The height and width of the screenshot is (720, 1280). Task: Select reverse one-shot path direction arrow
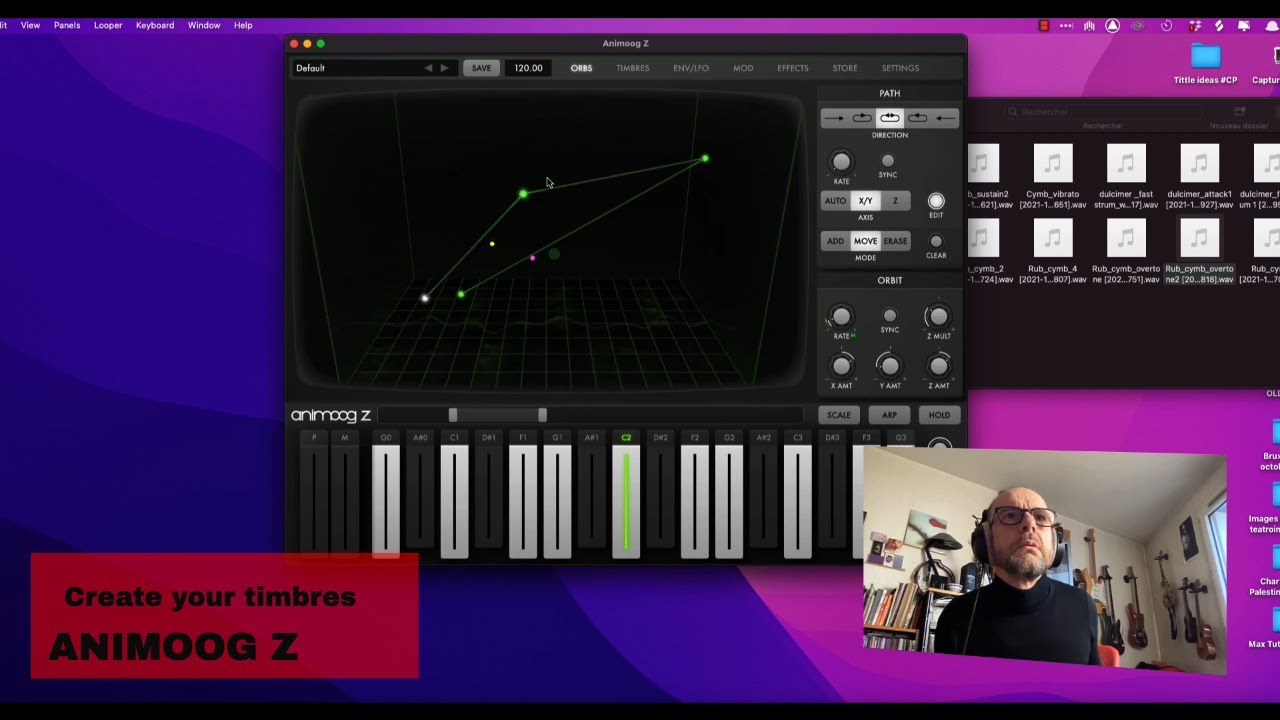tap(945, 118)
